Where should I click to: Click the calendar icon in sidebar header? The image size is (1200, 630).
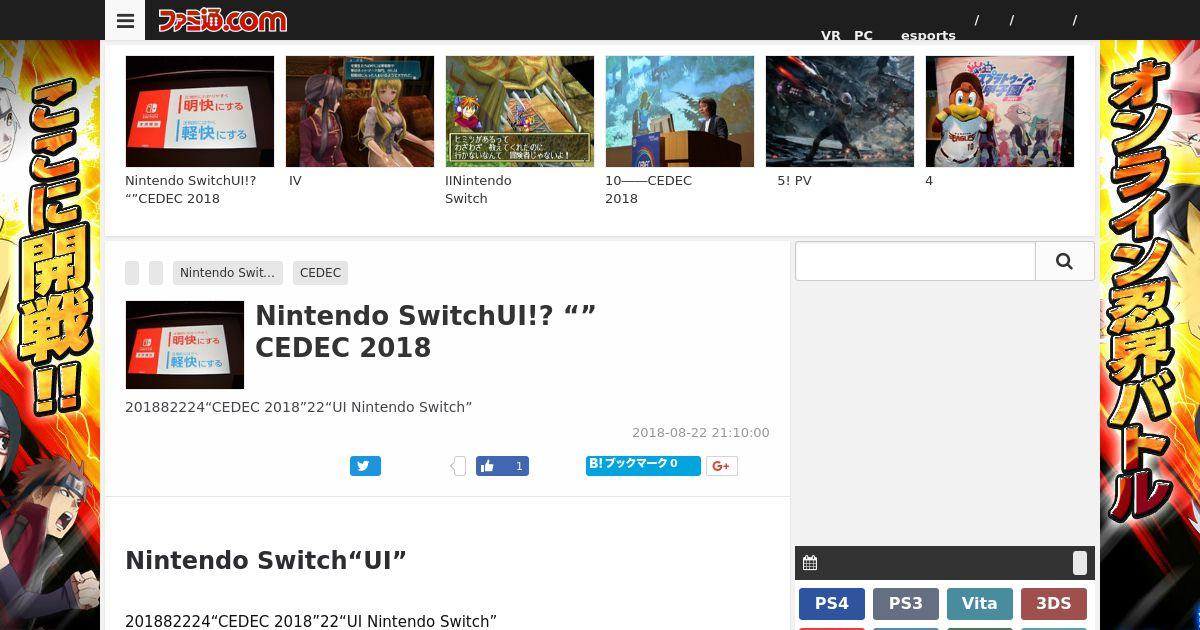810,563
